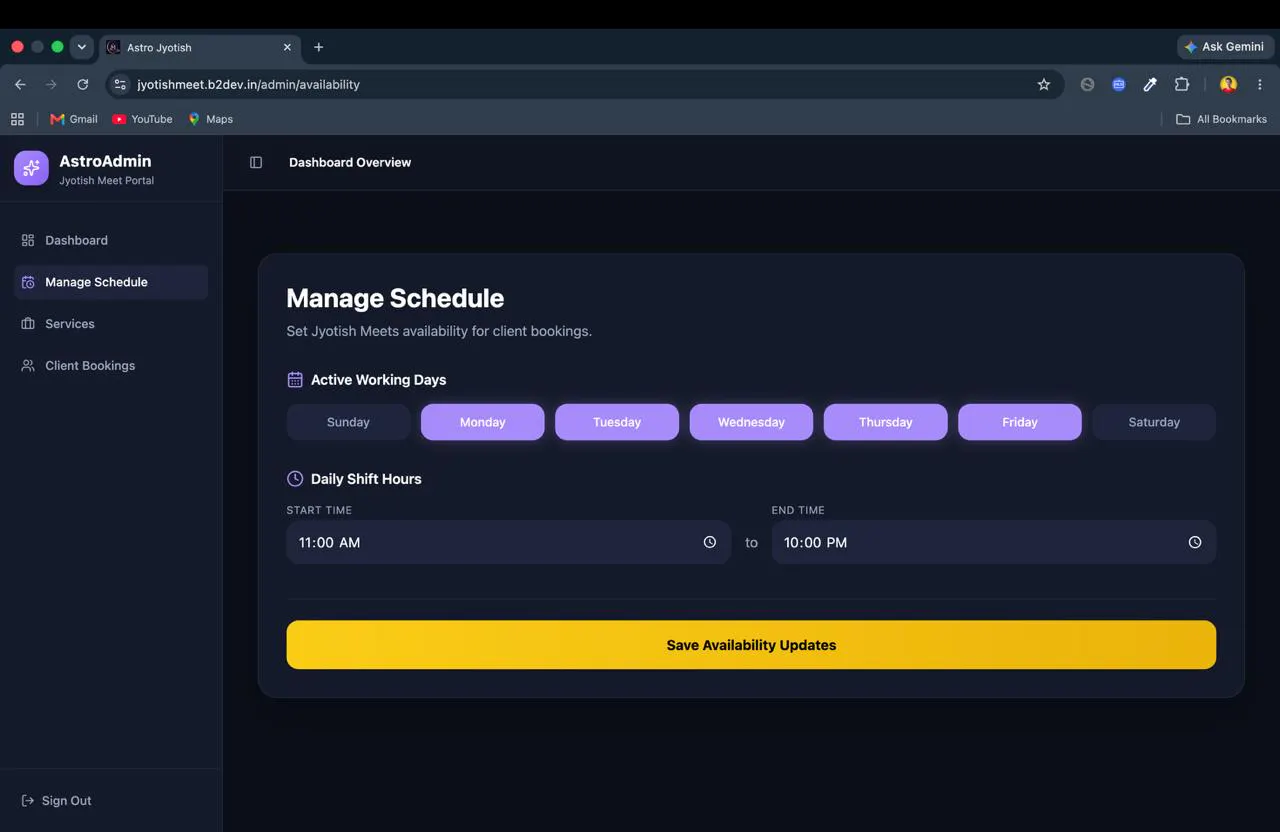1280x832 pixels.
Task: Deselect Thursday from working days
Action: point(885,422)
